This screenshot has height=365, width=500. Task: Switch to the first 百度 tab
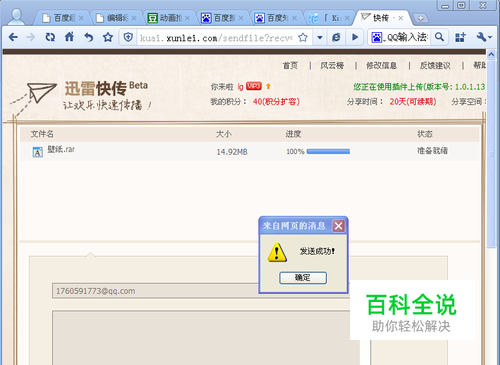[x=63, y=18]
